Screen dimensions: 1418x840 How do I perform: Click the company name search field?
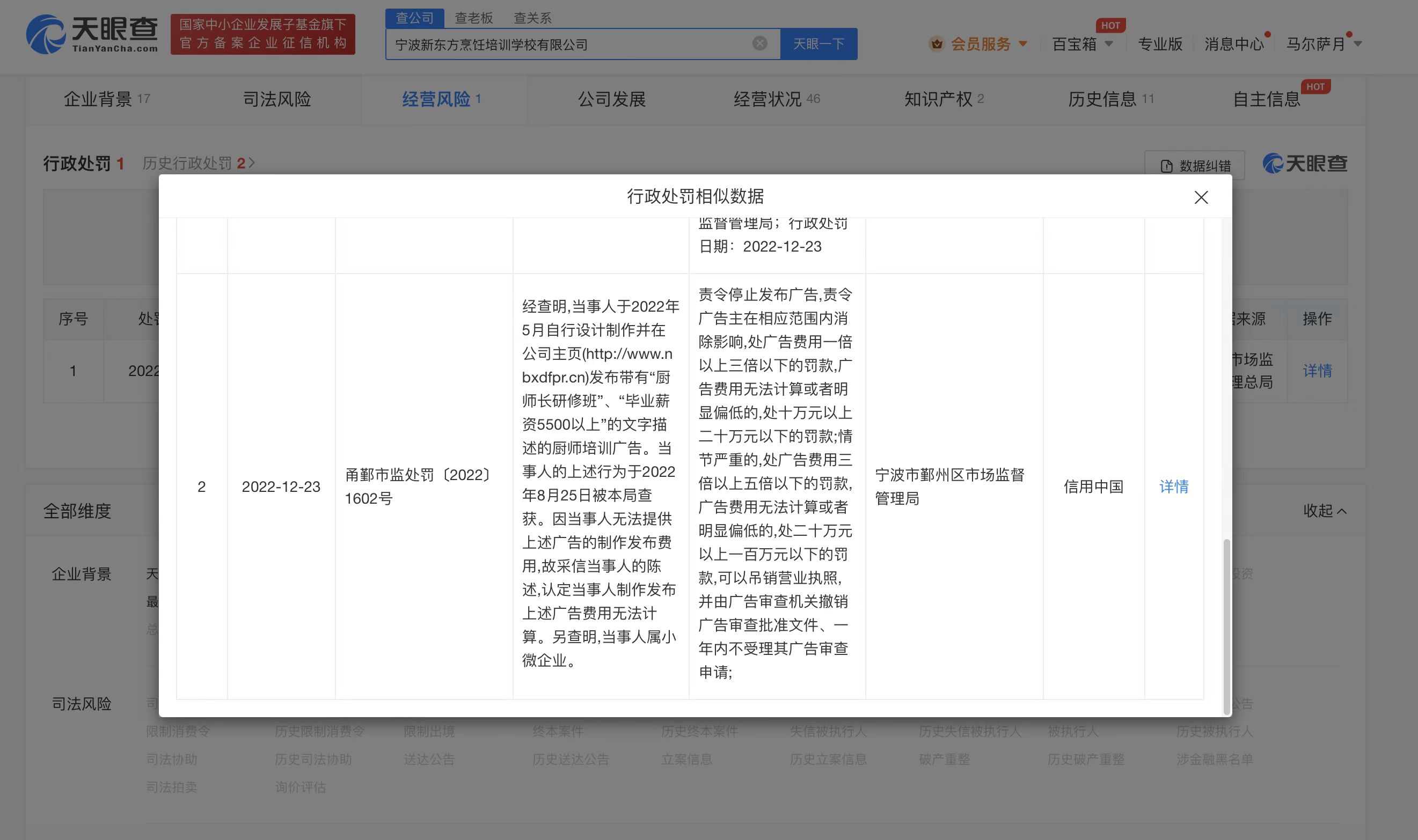pyautogui.click(x=566, y=44)
